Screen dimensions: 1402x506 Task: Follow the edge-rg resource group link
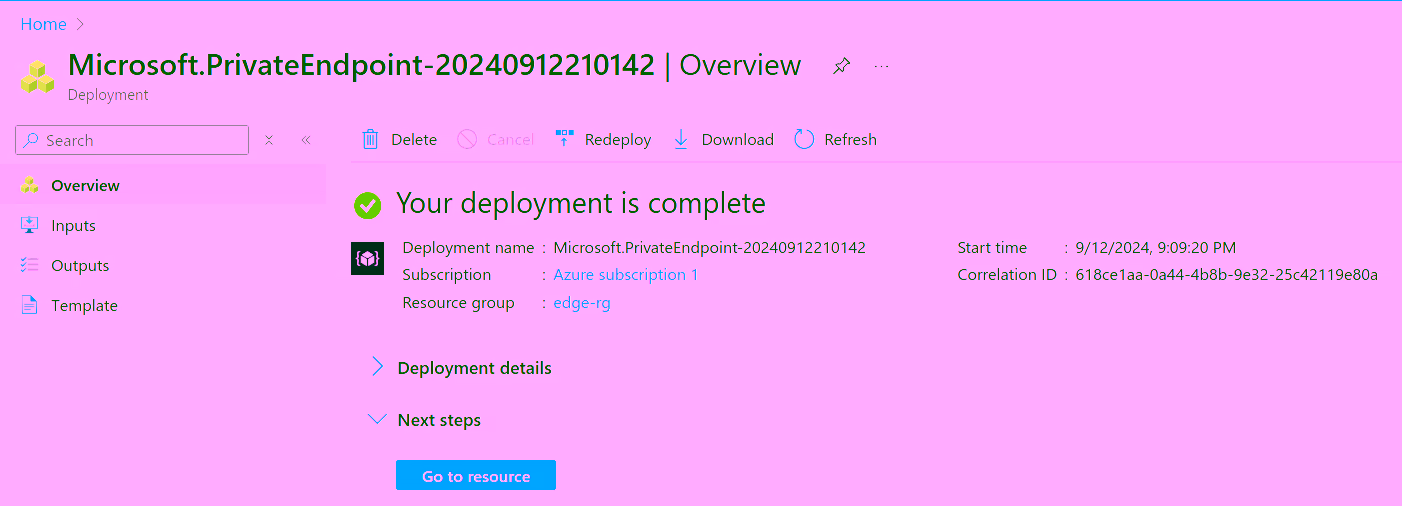pos(581,303)
